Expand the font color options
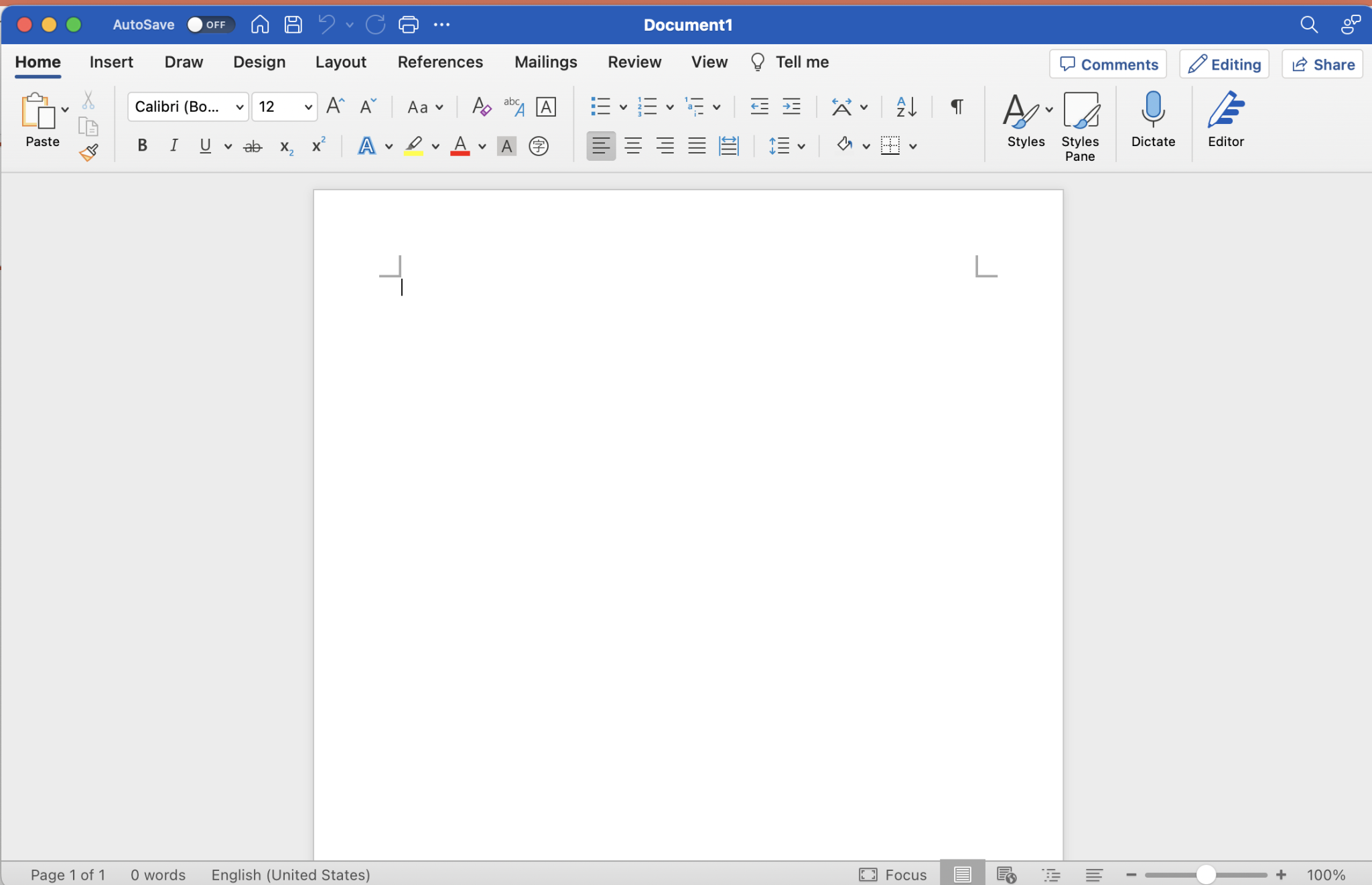1372x885 pixels. (x=481, y=146)
